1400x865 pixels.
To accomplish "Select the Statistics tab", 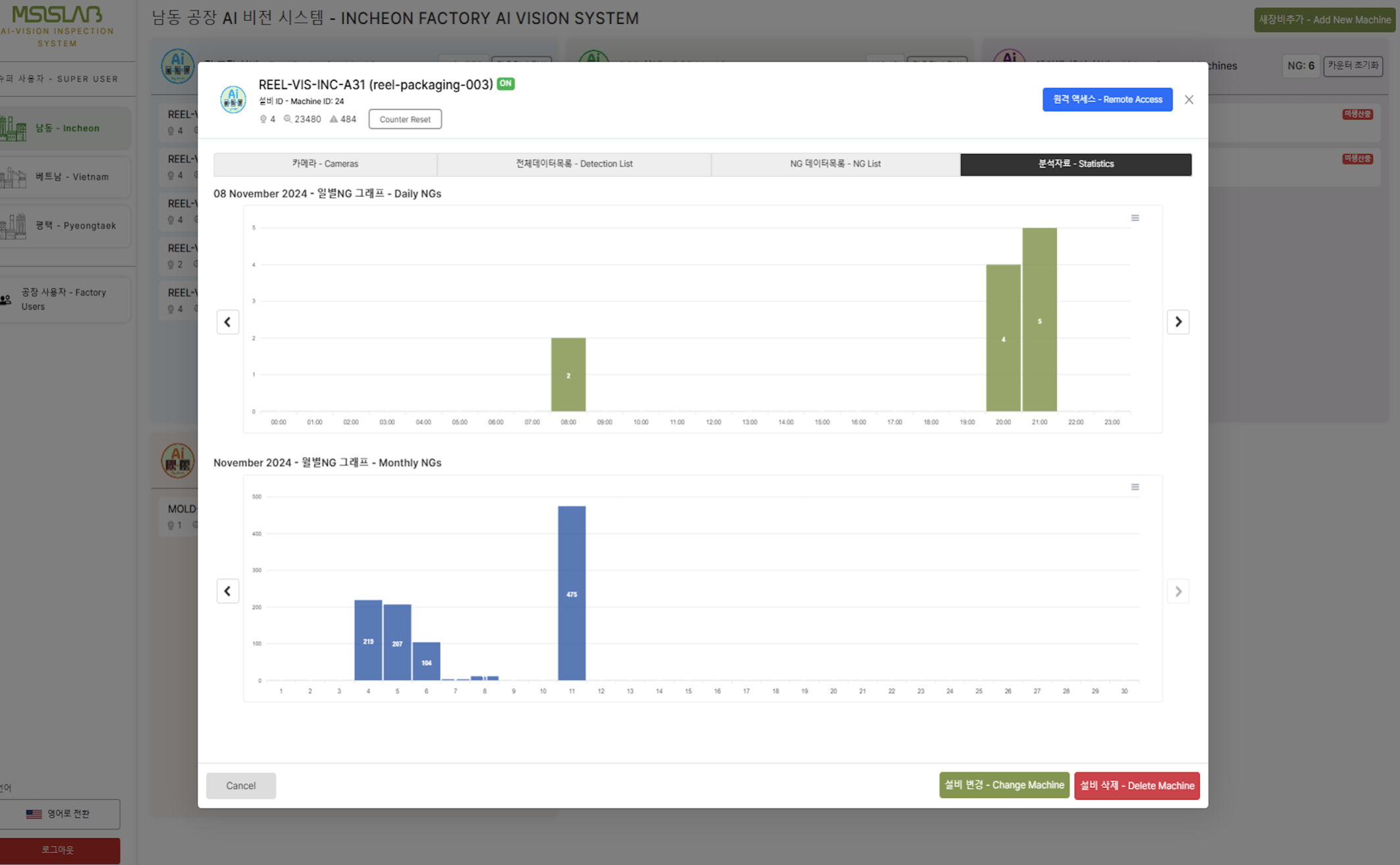I will click(x=1076, y=164).
